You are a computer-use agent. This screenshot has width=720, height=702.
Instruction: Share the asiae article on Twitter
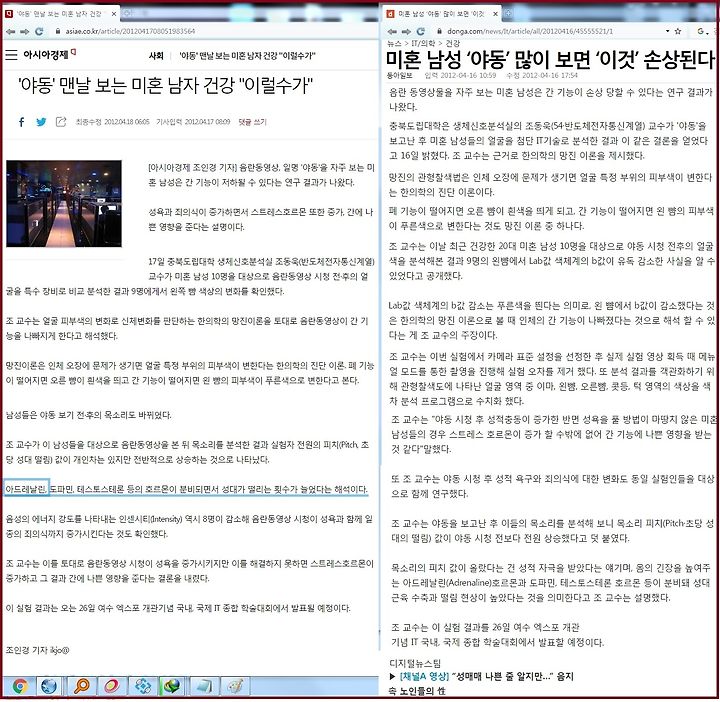coord(41,122)
